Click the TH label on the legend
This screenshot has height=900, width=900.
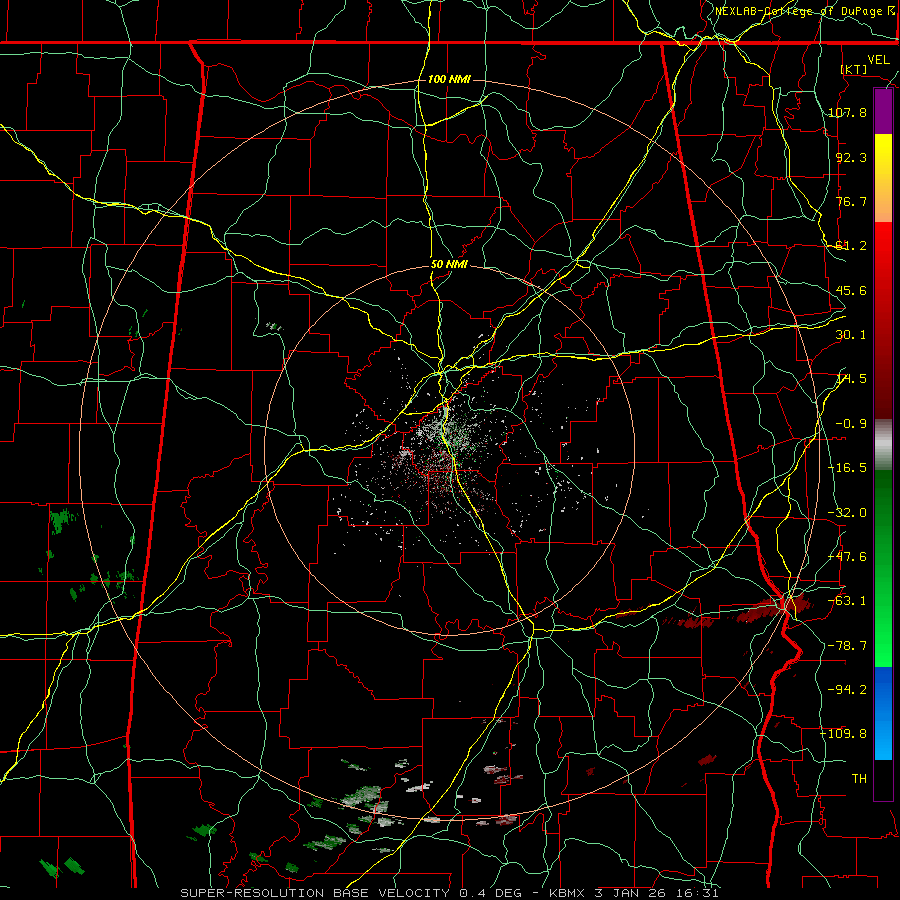[859, 779]
